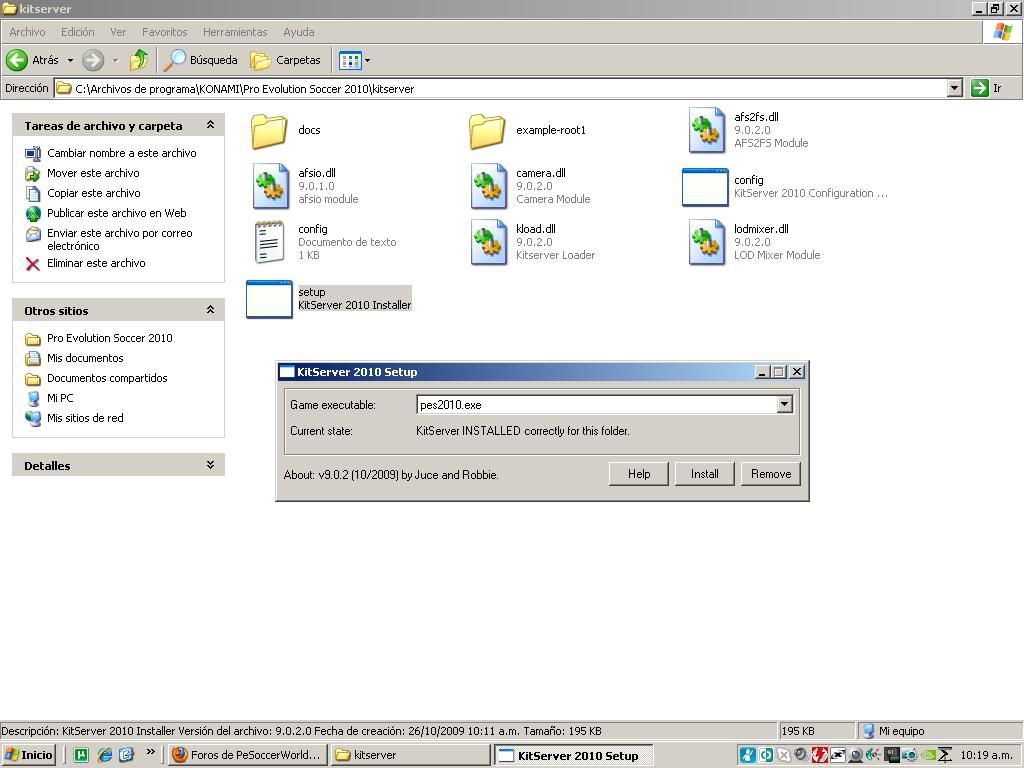Select the lodmixer.dll file icon
This screenshot has height=768, width=1024.
pos(707,242)
